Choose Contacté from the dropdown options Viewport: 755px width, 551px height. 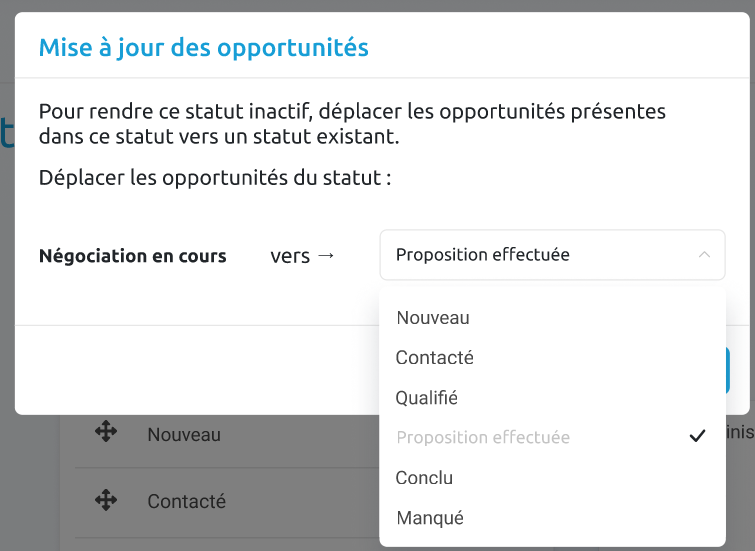point(552,358)
